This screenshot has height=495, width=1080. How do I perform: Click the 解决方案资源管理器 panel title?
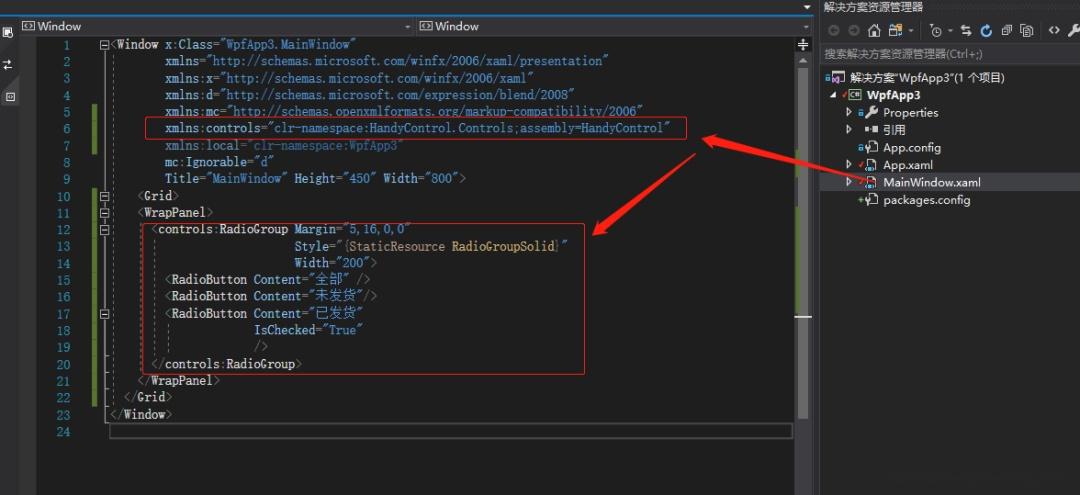[873, 7]
